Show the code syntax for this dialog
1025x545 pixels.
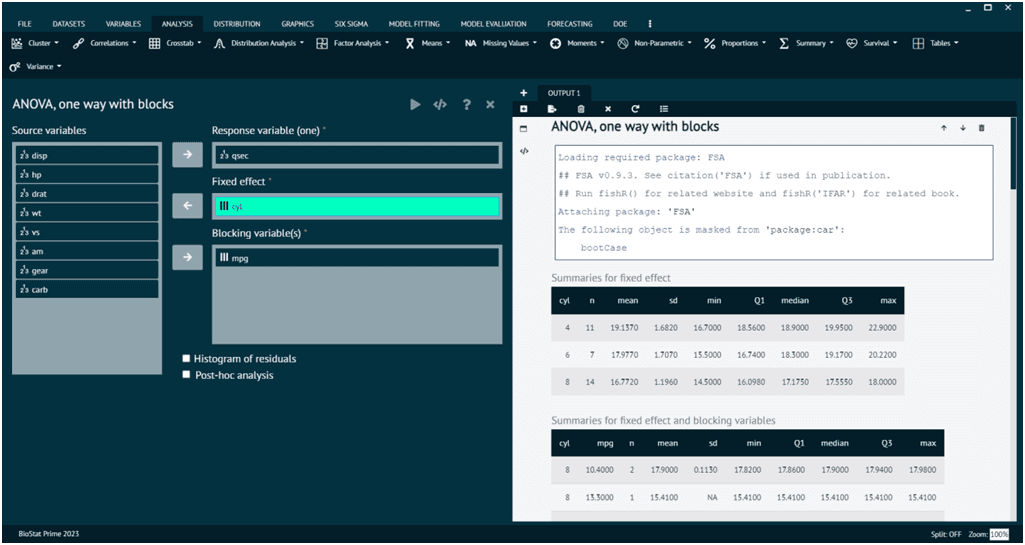pos(440,104)
